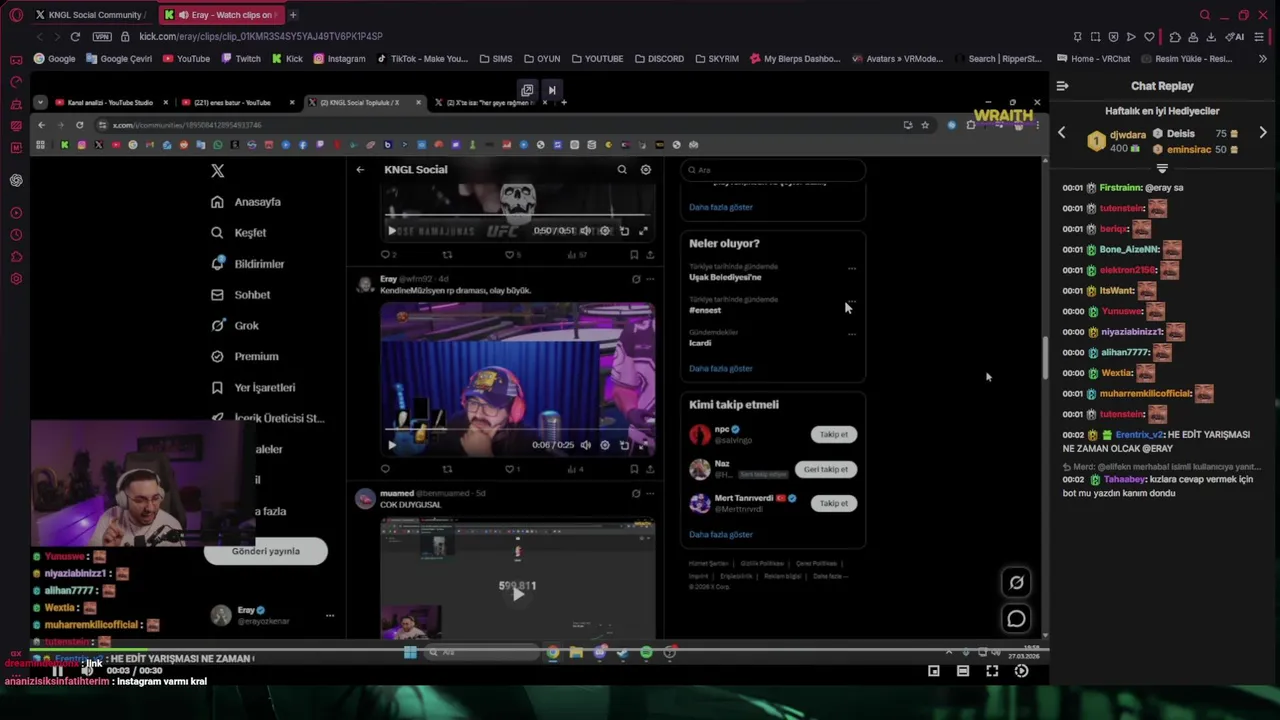Open the Search RipperStore bookmark
The height and width of the screenshot is (720, 1280).
click(997, 59)
